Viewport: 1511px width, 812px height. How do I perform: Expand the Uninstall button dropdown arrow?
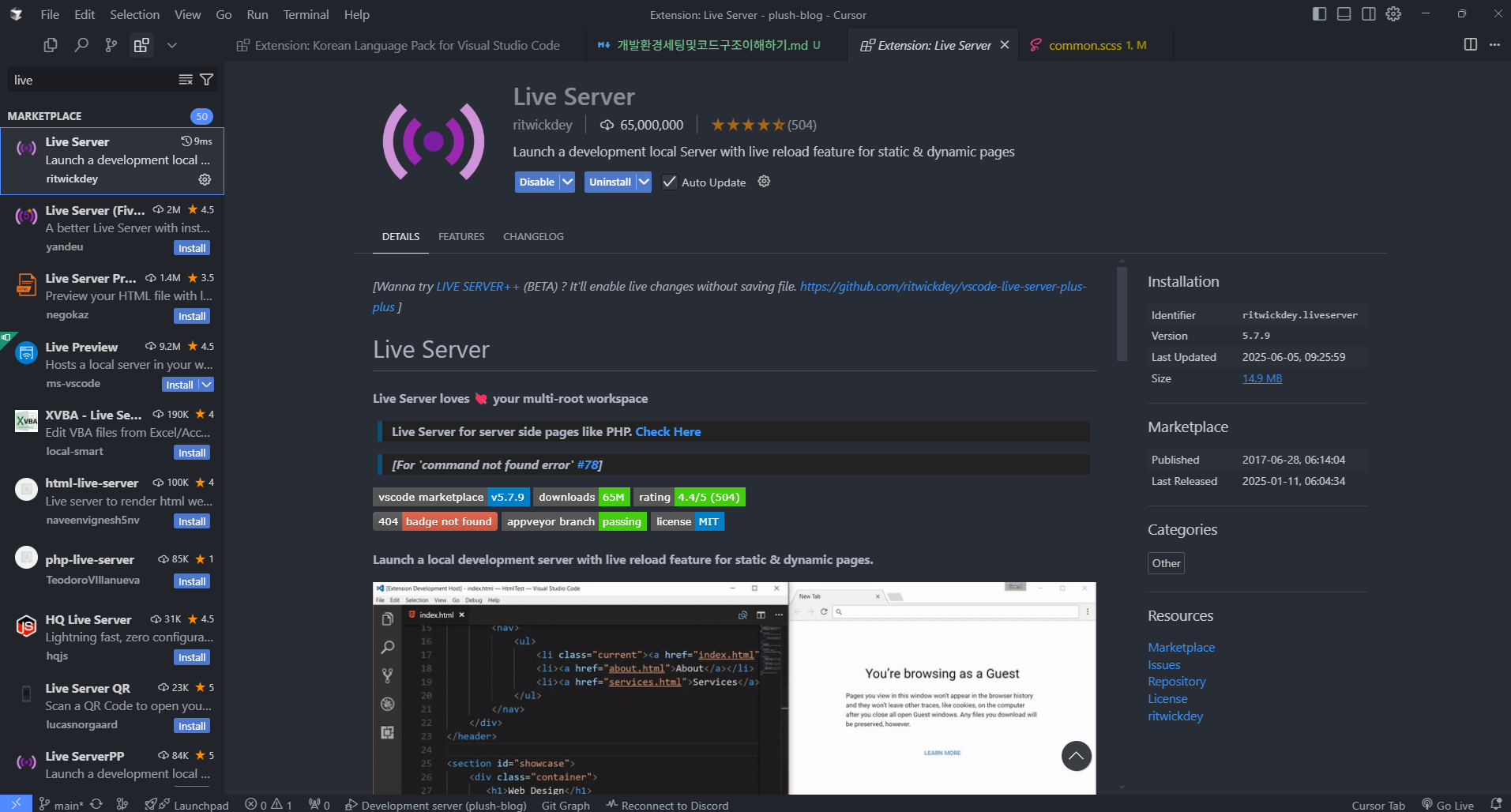(x=644, y=182)
